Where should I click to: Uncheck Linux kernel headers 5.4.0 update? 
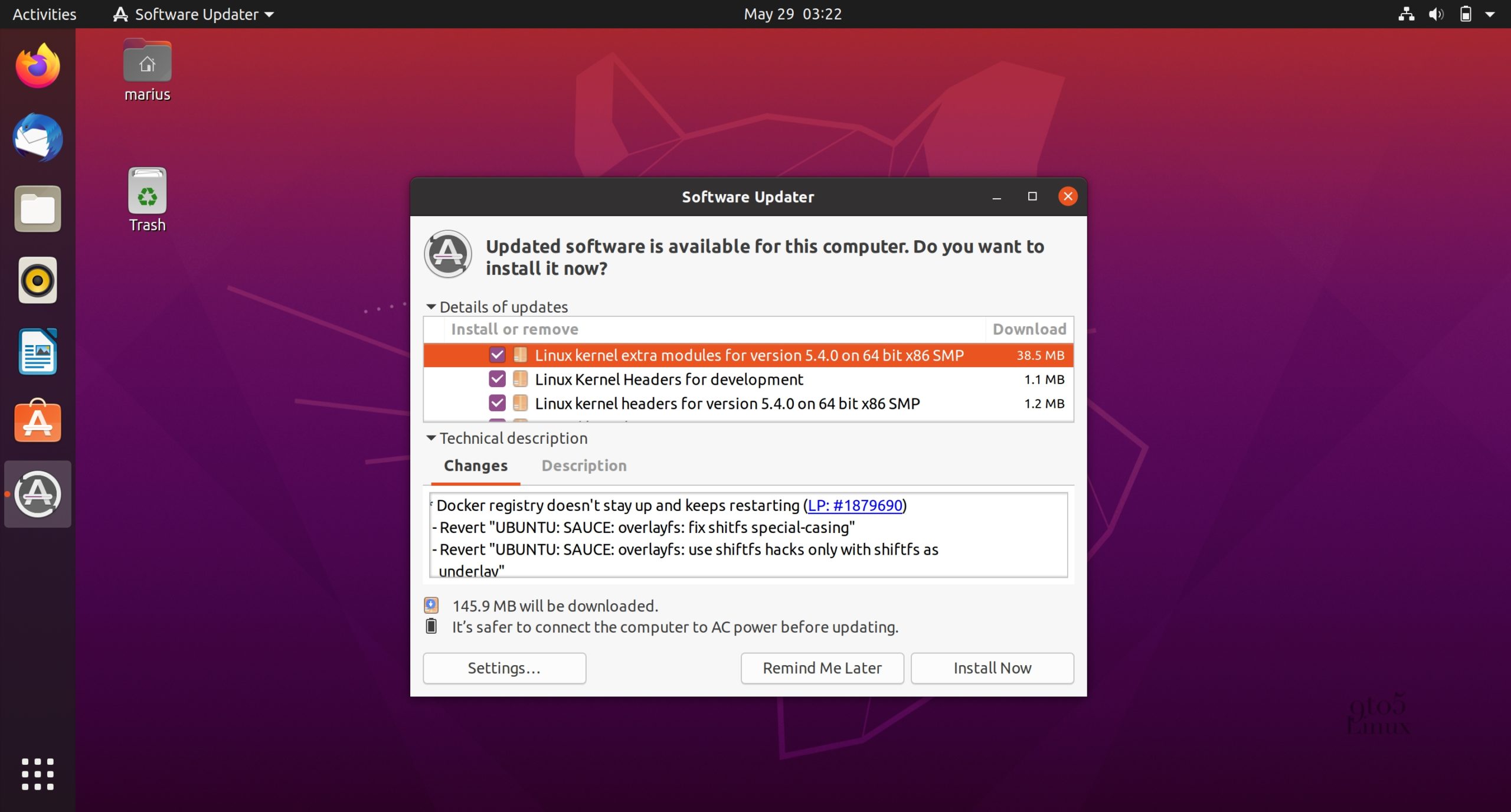coord(497,403)
